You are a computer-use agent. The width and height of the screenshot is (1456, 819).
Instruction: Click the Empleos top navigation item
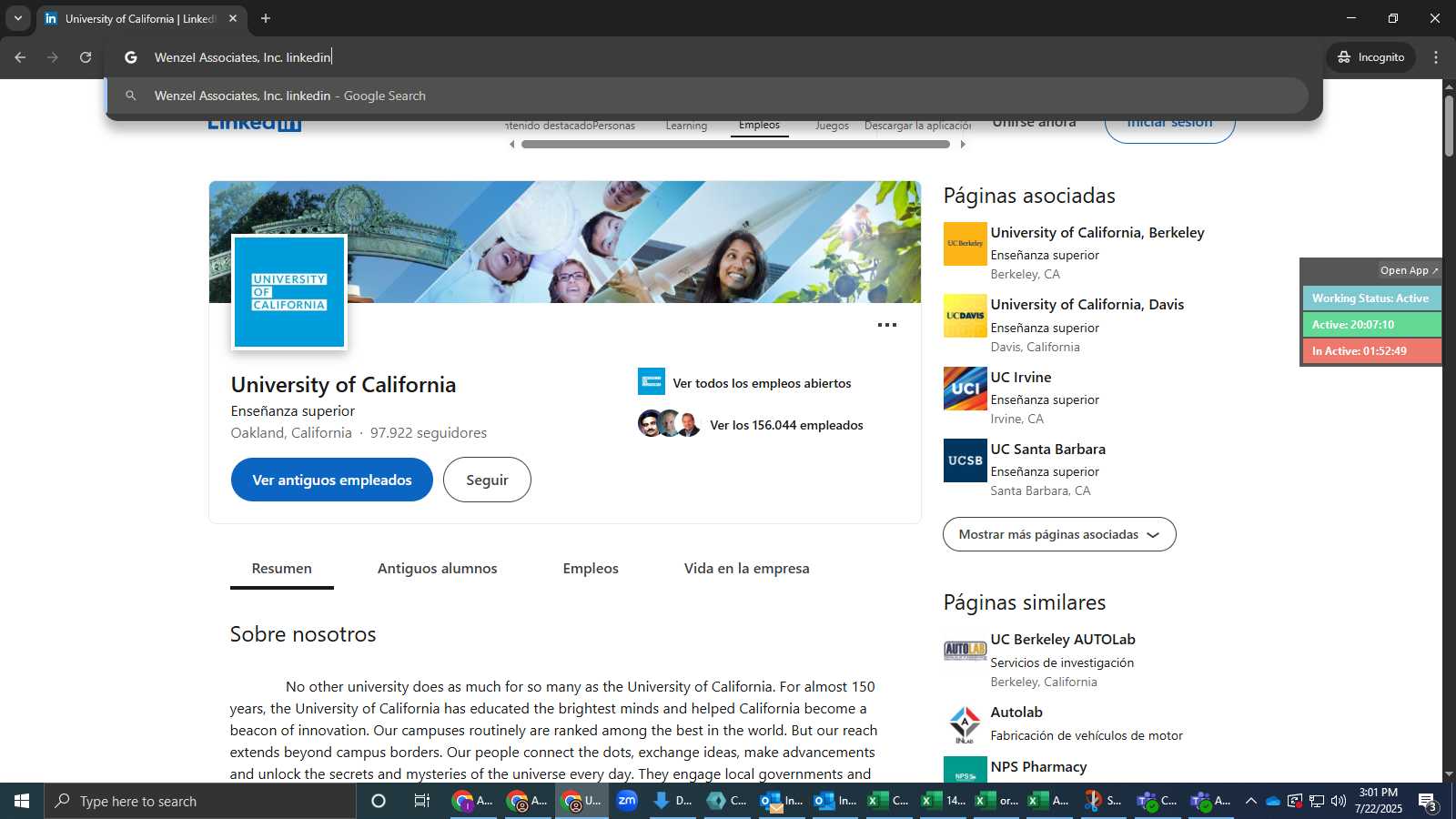(759, 126)
